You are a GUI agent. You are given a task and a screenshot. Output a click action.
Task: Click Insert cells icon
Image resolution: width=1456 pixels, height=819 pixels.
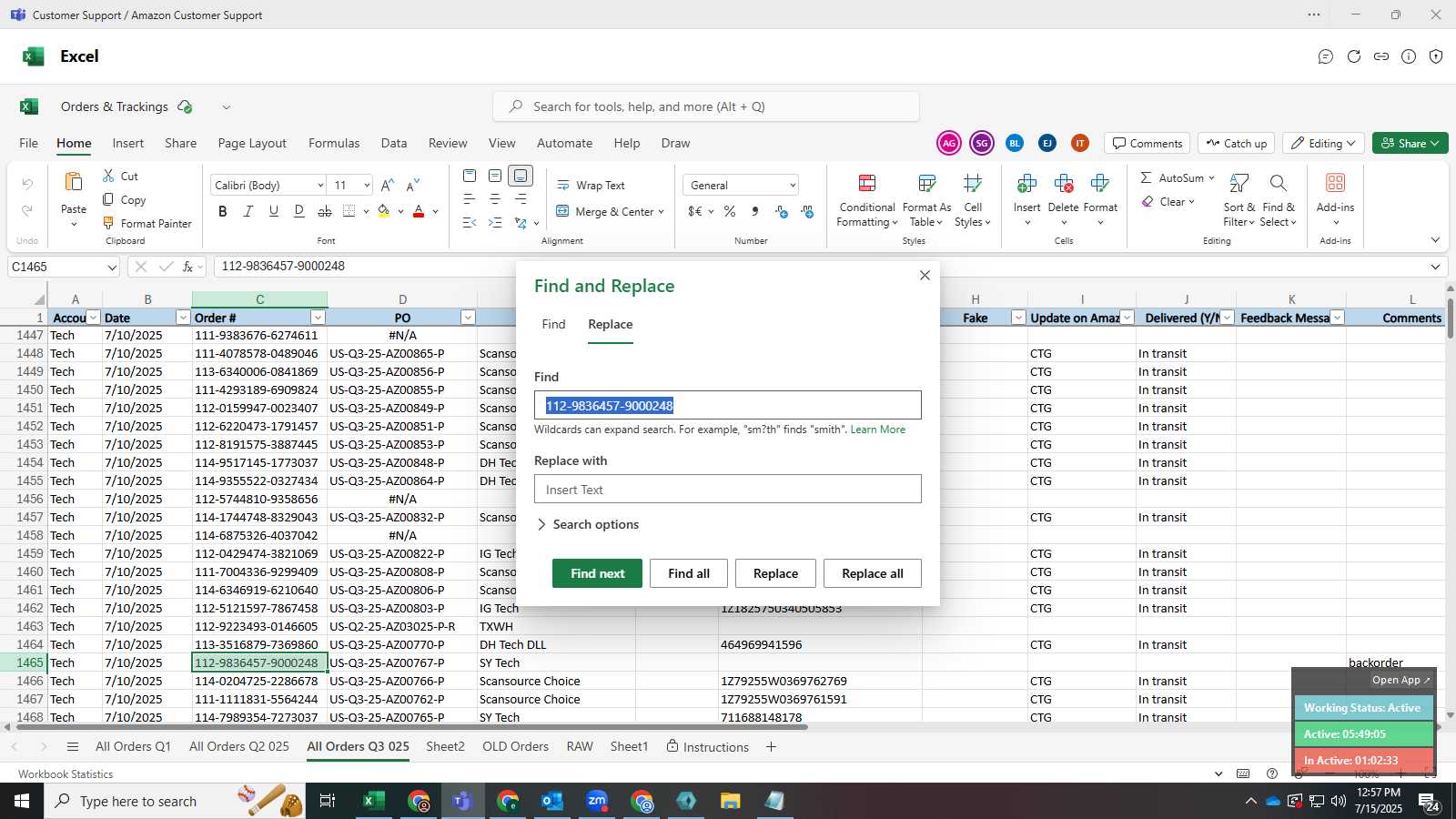(1026, 184)
